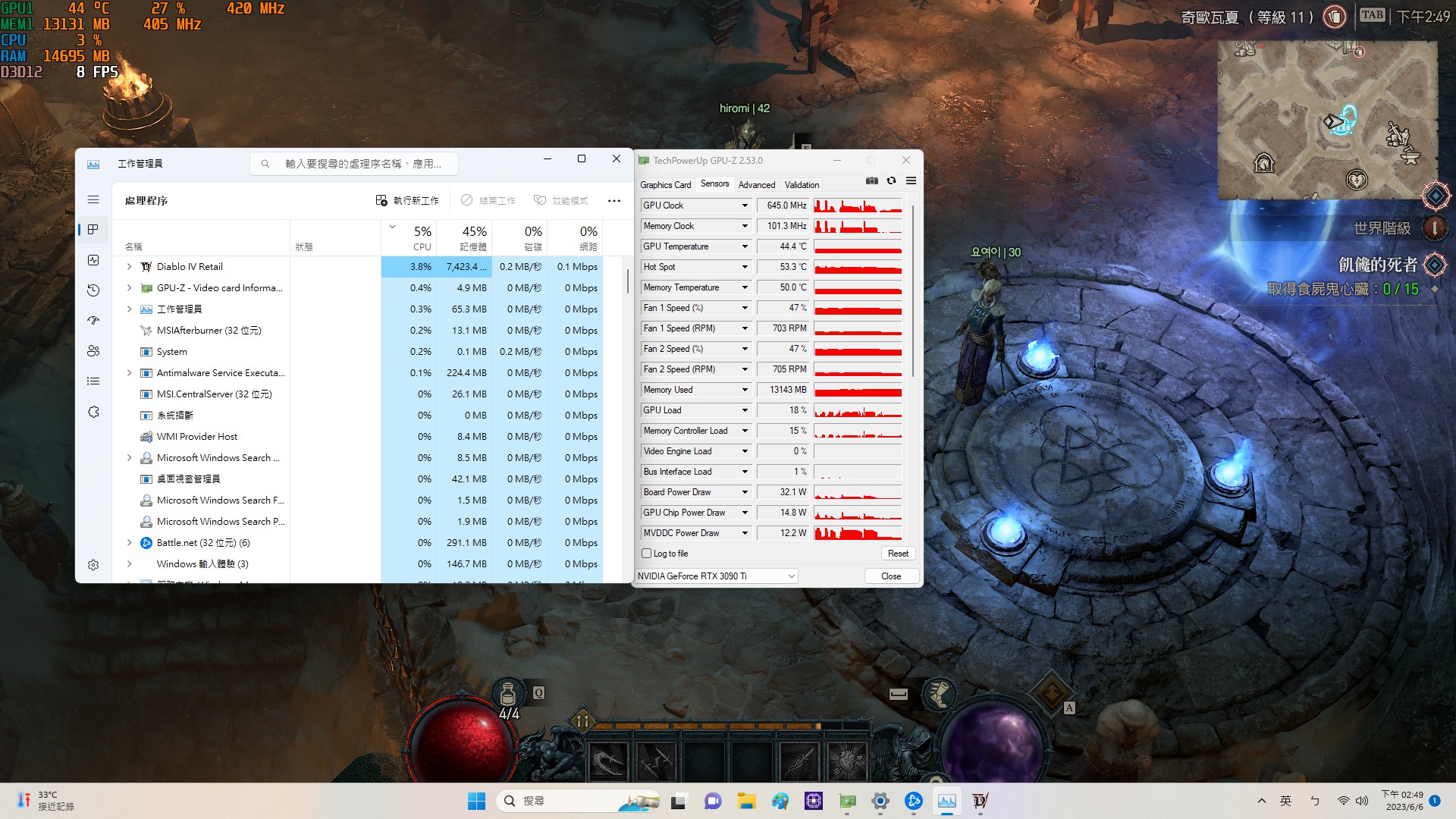Open File Explorer from taskbar

click(x=747, y=801)
